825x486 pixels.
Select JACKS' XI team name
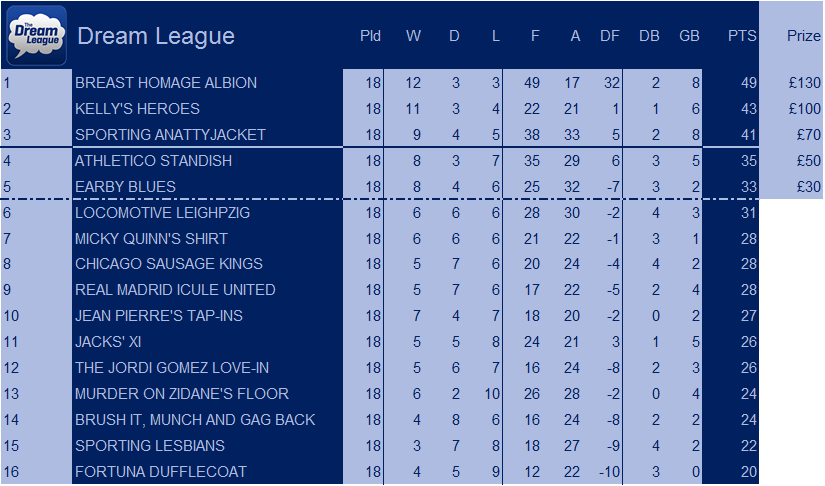pos(108,342)
